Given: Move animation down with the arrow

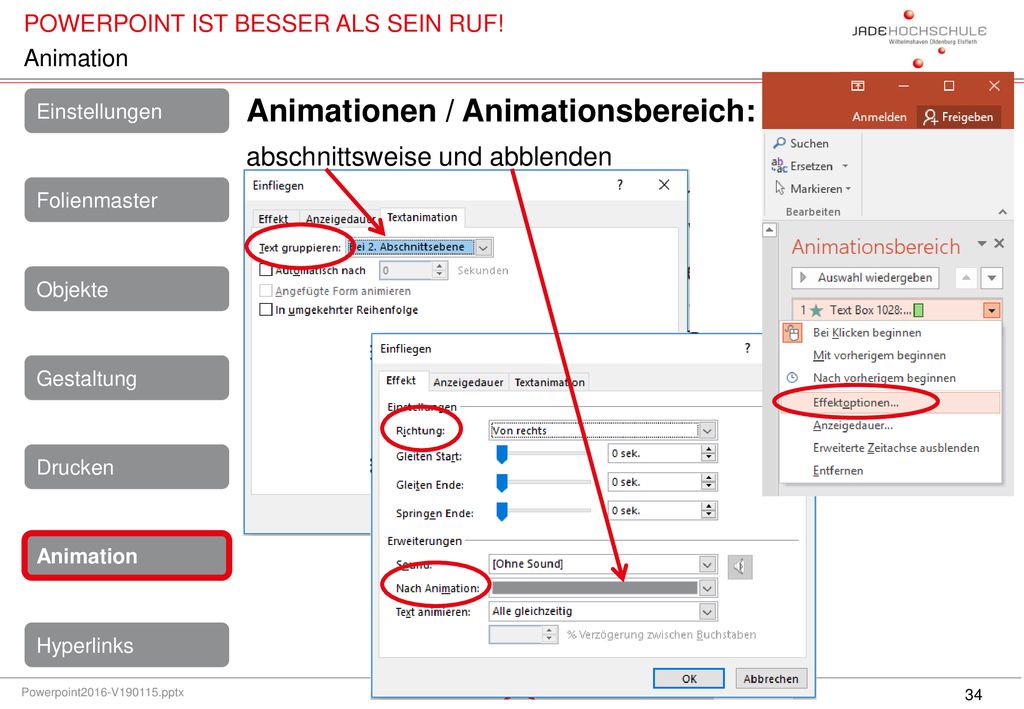Looking at the screenshot, I should (x=991, y=277).
